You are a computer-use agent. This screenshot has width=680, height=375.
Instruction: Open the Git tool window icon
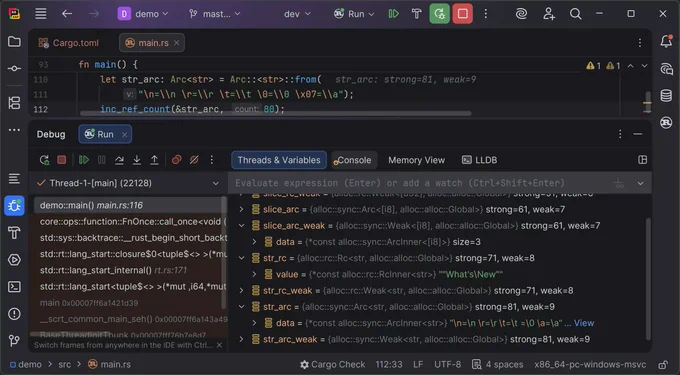click(x=14, y=340)
